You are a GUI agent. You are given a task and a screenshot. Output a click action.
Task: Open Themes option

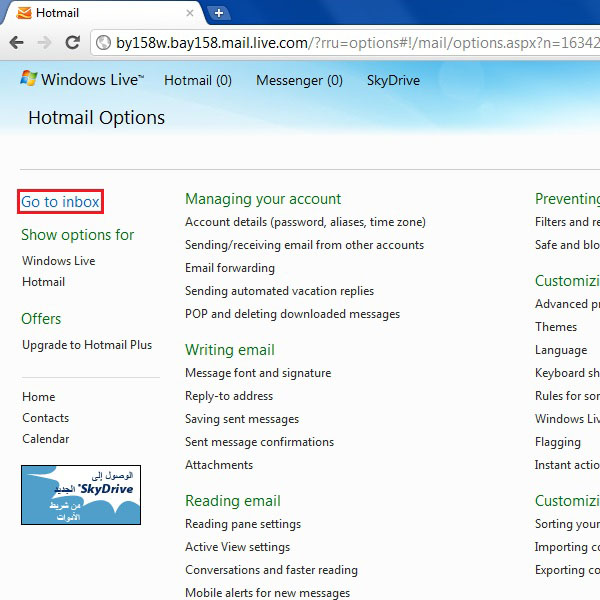(556, 327)
